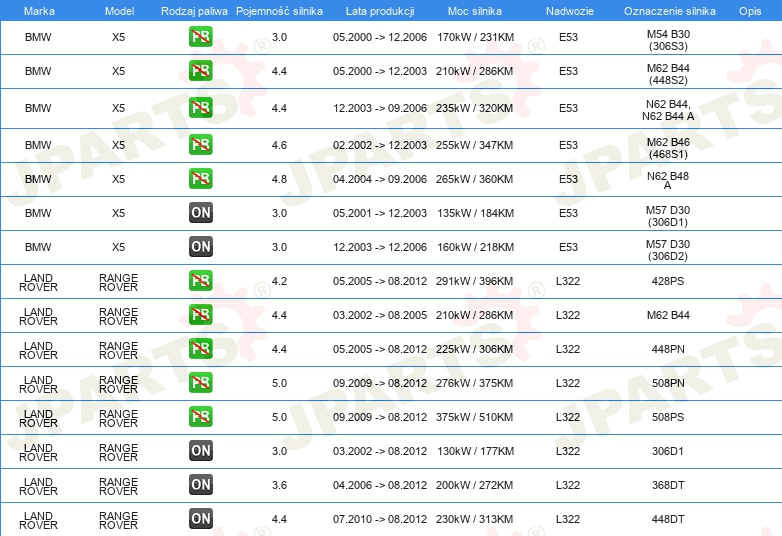Click engine capacity 4.6 cell
Viewport: 782px width, 536px height.
pyautogui.click(x=279, y=145)
